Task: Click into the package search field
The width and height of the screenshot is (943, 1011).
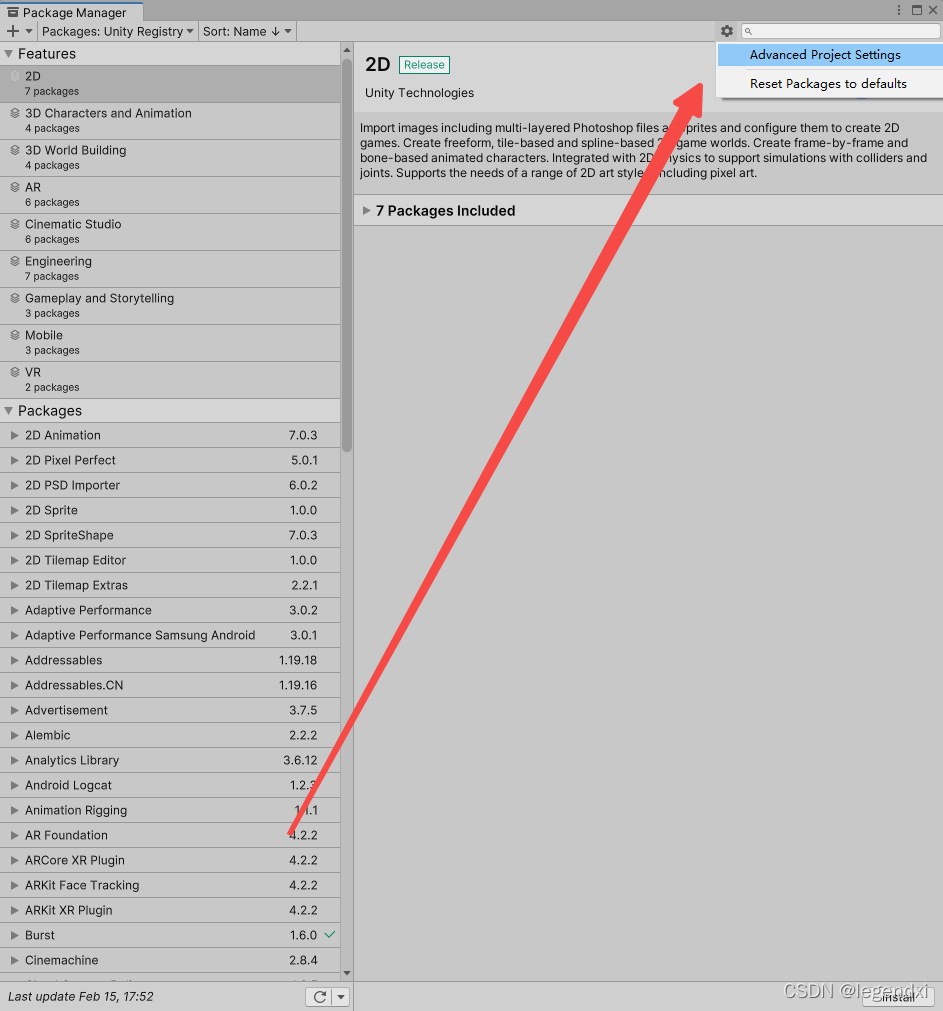Action: [x=841, y=31]
